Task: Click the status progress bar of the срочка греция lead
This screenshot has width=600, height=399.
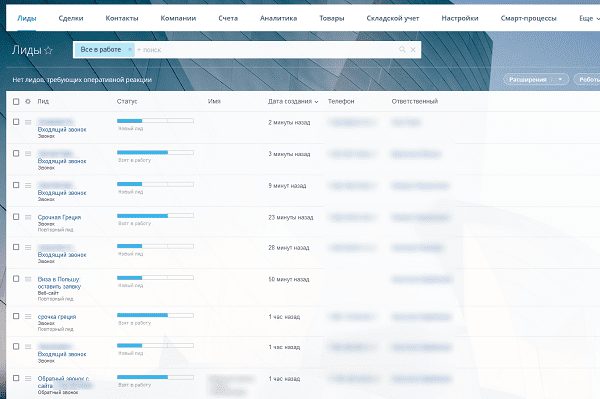Action: tap(155, 315)
